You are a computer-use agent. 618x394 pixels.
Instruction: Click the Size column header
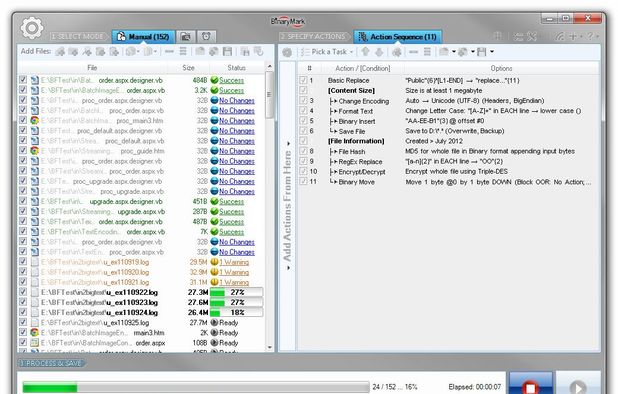(188, 68)
